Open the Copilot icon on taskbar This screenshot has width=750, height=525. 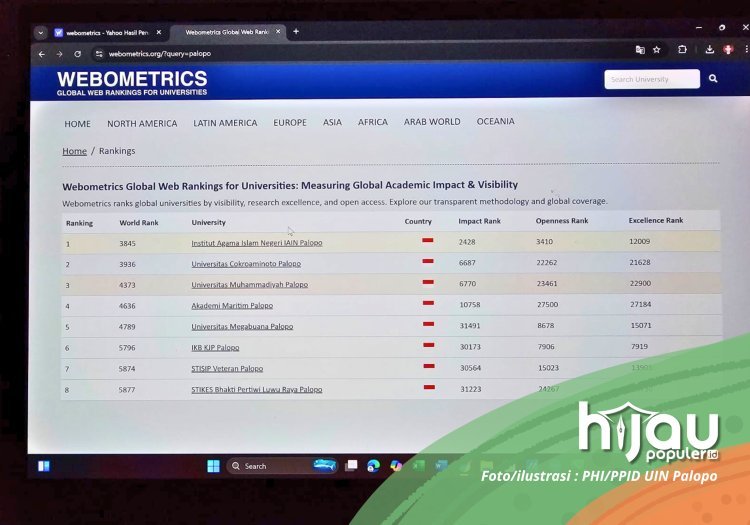tap(396, 466)
